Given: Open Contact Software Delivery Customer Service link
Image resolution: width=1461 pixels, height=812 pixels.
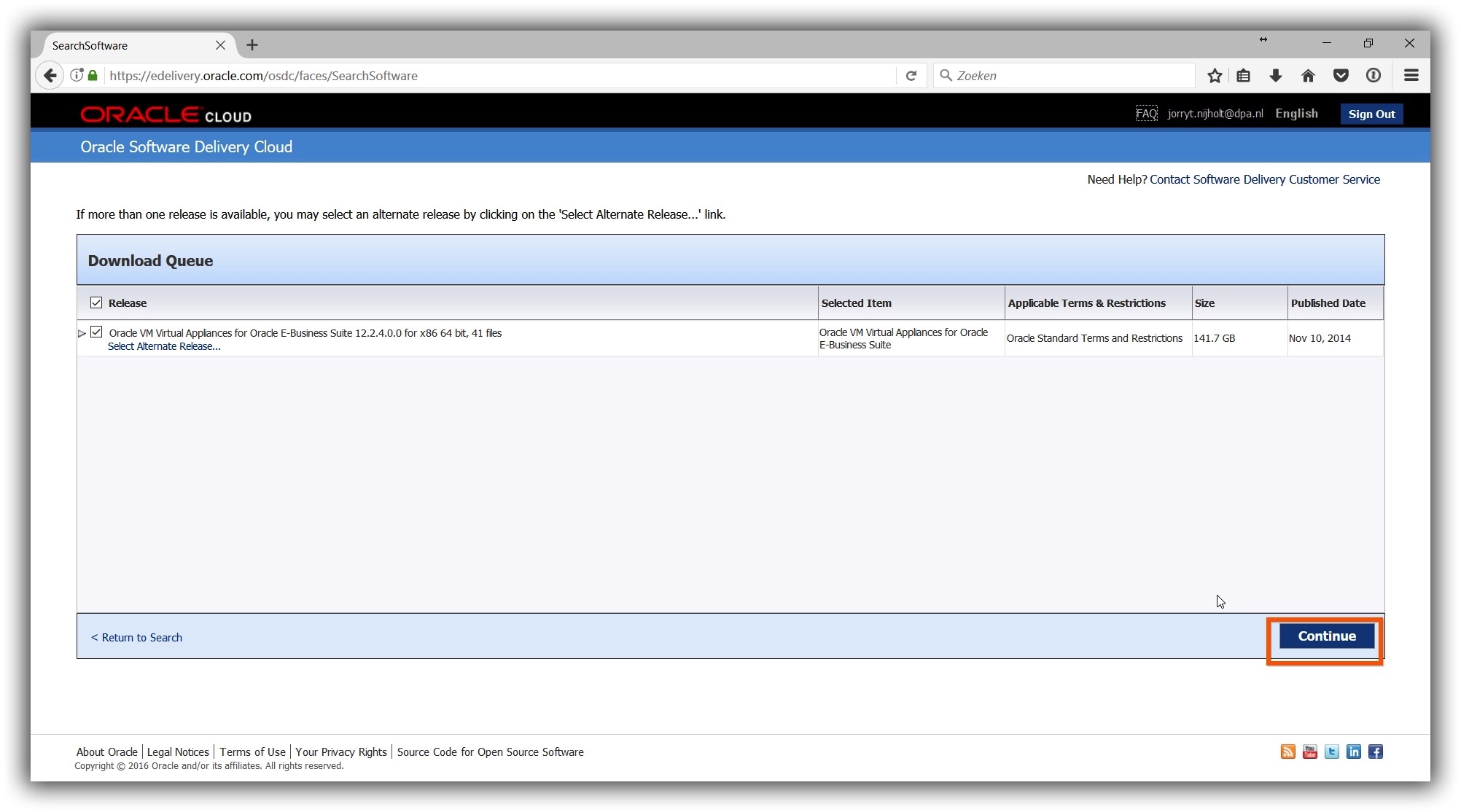Looking at the screenshot, I should 1265,179.
